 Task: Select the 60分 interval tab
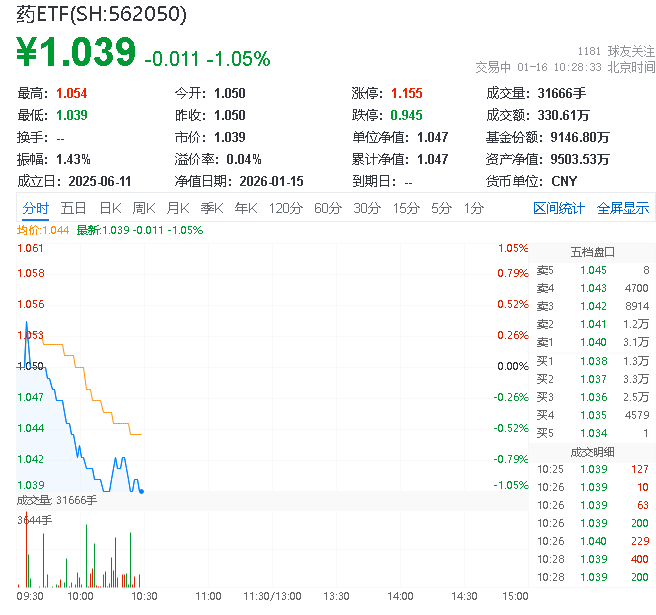pyautogui.click(x=328, y=208)
